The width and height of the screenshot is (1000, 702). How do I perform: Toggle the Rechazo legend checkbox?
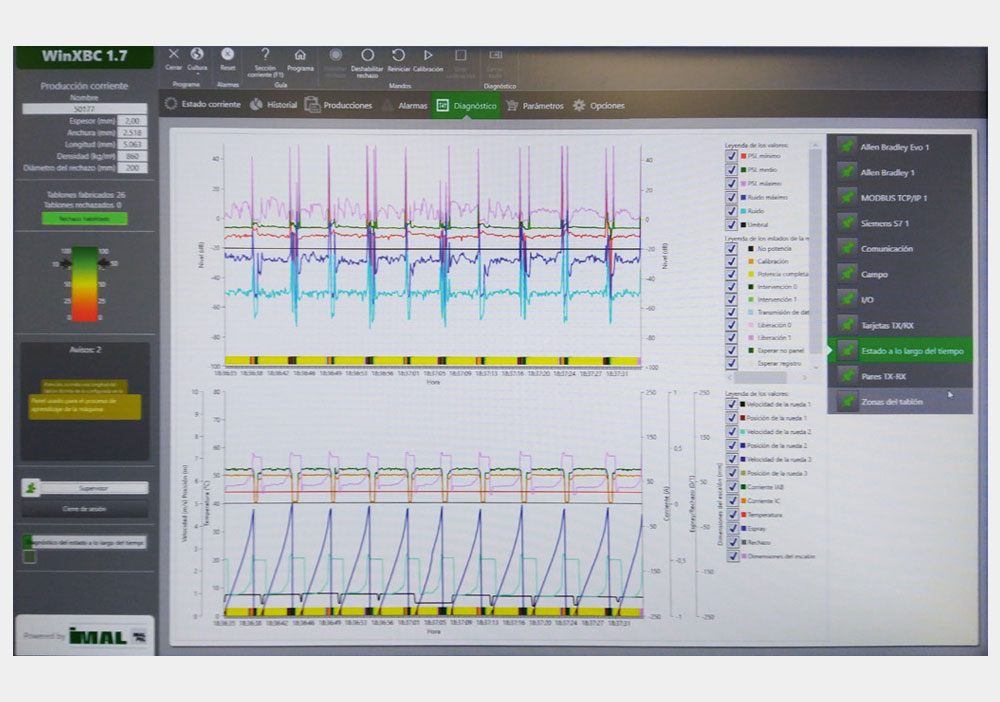pos(732,542)
